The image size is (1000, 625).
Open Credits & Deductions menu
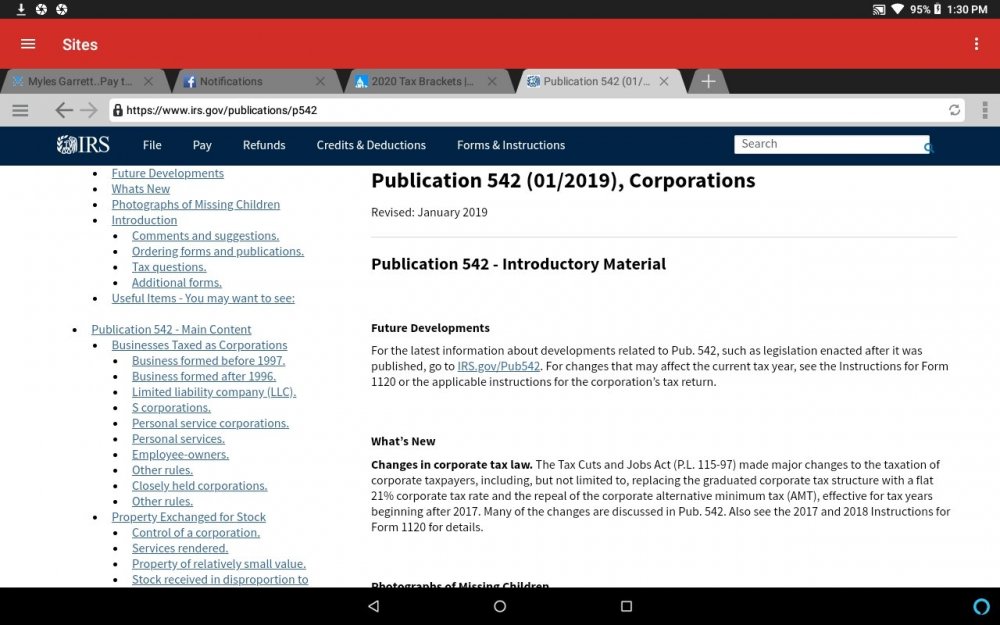point(371,145)
